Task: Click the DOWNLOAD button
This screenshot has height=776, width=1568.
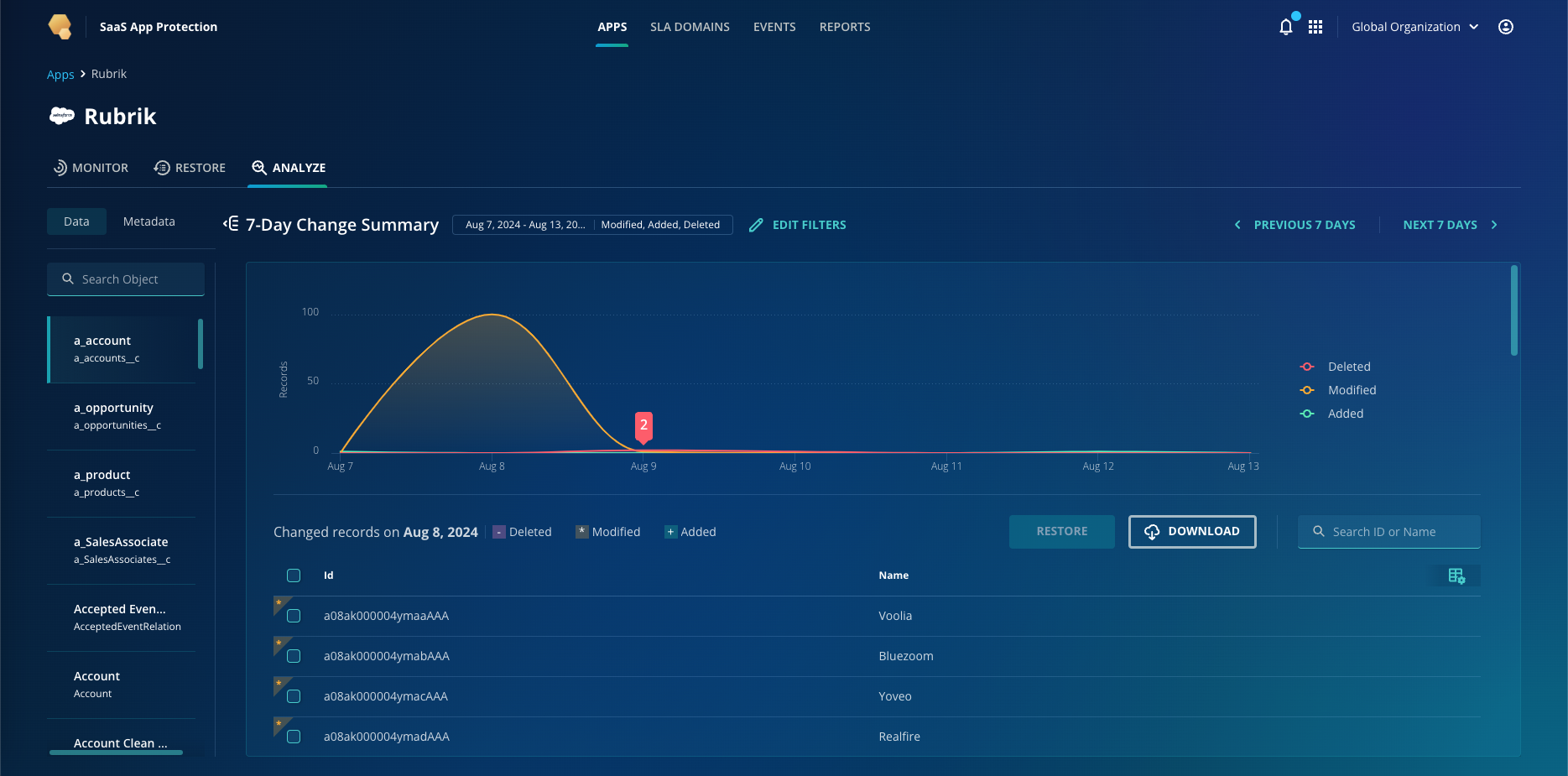Action: 1192,531
